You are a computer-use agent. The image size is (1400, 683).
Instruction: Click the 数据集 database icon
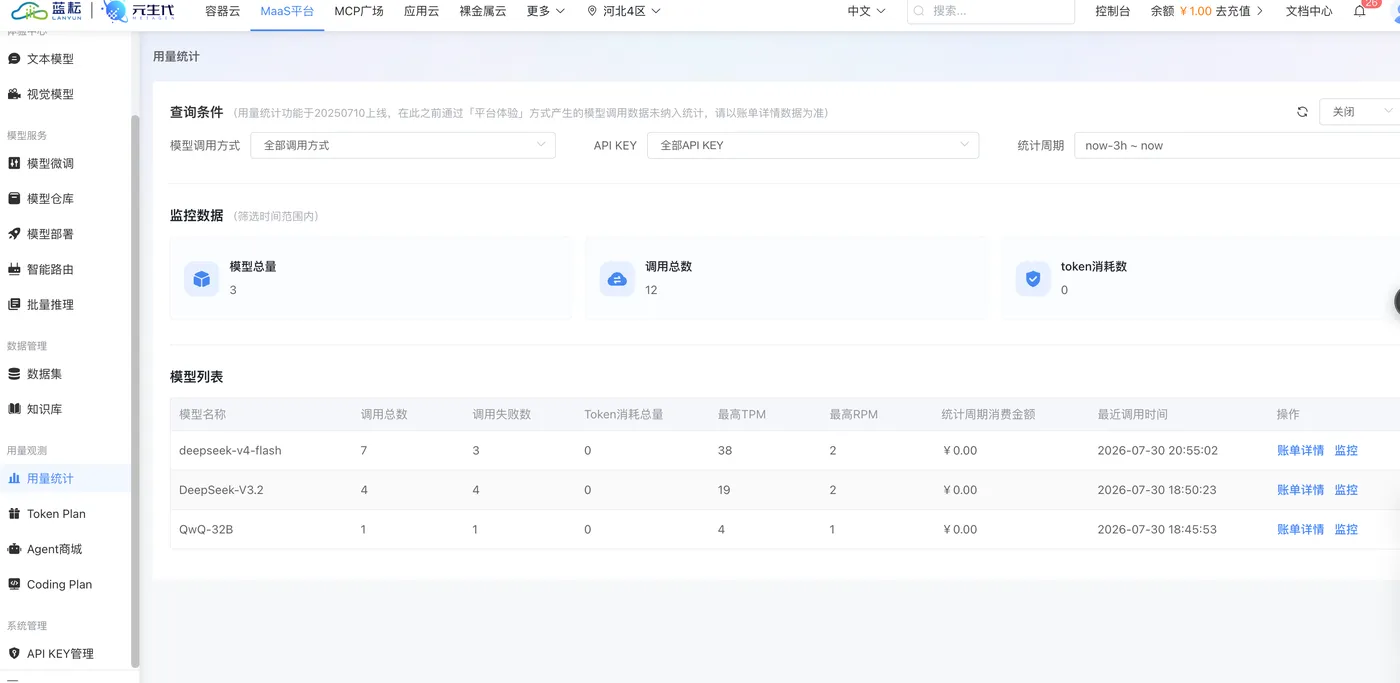(x=14, y=374)
